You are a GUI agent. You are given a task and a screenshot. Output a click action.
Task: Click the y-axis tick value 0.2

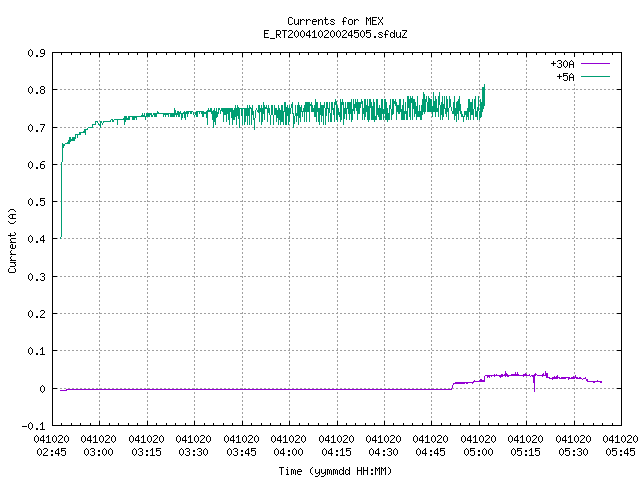(x=37, y=314)
